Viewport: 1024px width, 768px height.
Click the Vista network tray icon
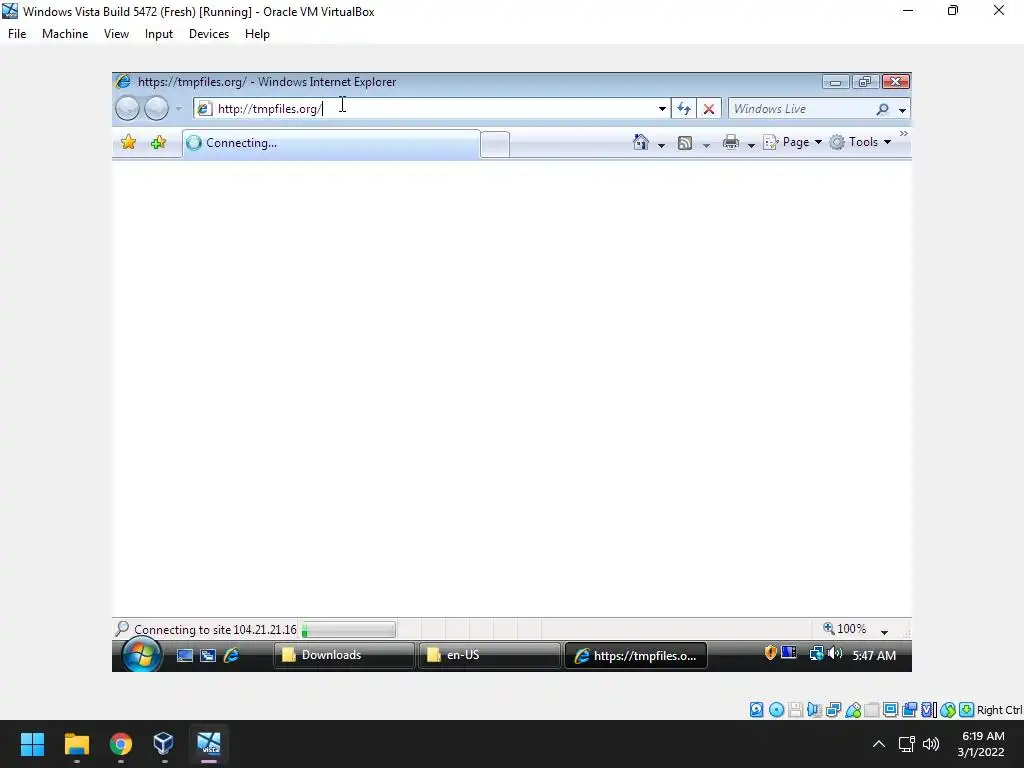(x=816, y=653)
